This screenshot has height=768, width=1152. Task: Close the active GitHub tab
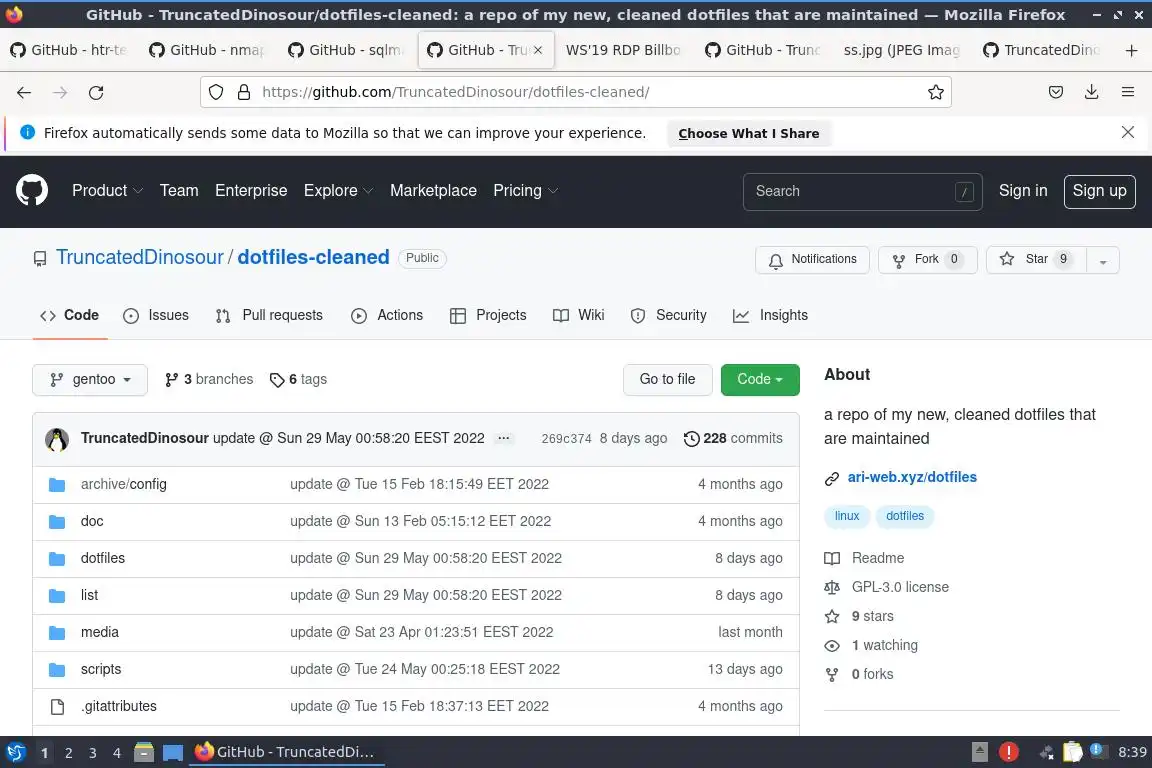(538, 50)
